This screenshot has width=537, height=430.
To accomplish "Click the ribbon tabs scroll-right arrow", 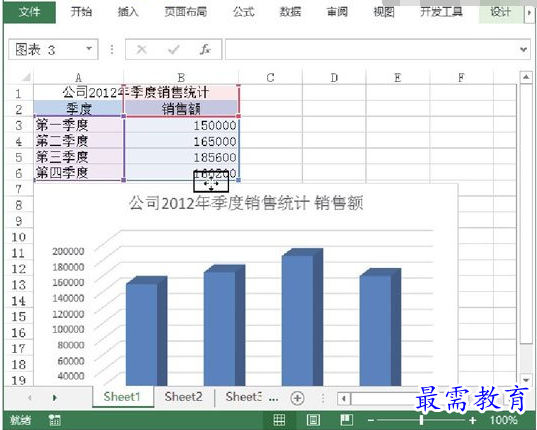I will pos(529,13).
